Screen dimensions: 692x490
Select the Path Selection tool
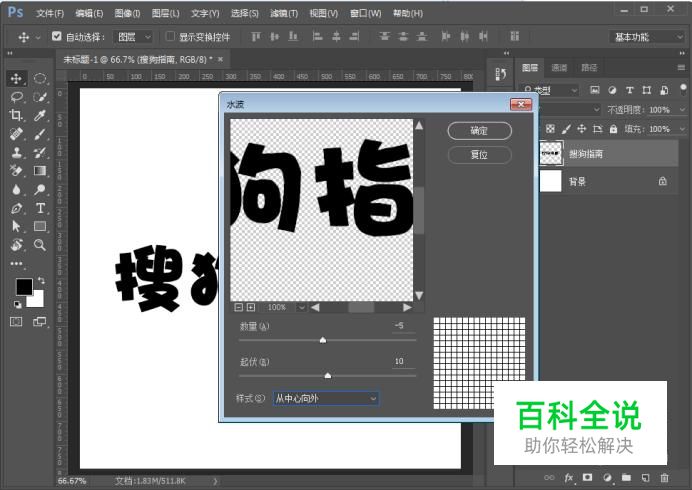[x=16, y=226]
